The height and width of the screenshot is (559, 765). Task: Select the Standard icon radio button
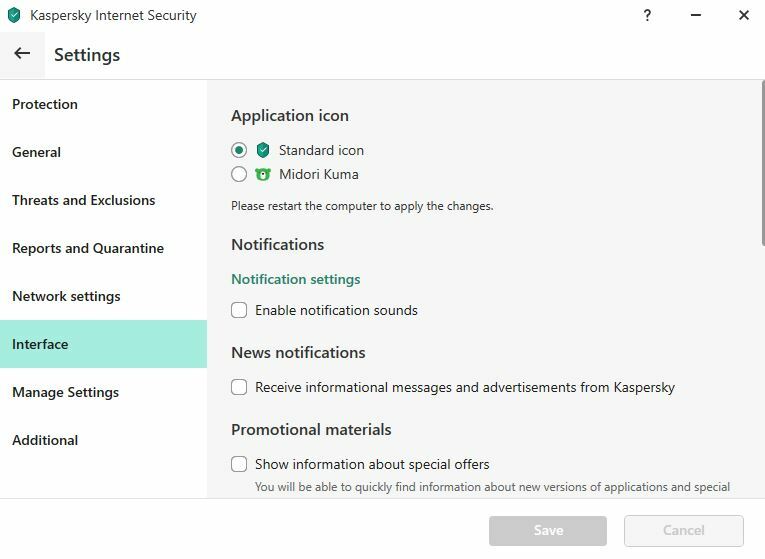coord(239,150)
